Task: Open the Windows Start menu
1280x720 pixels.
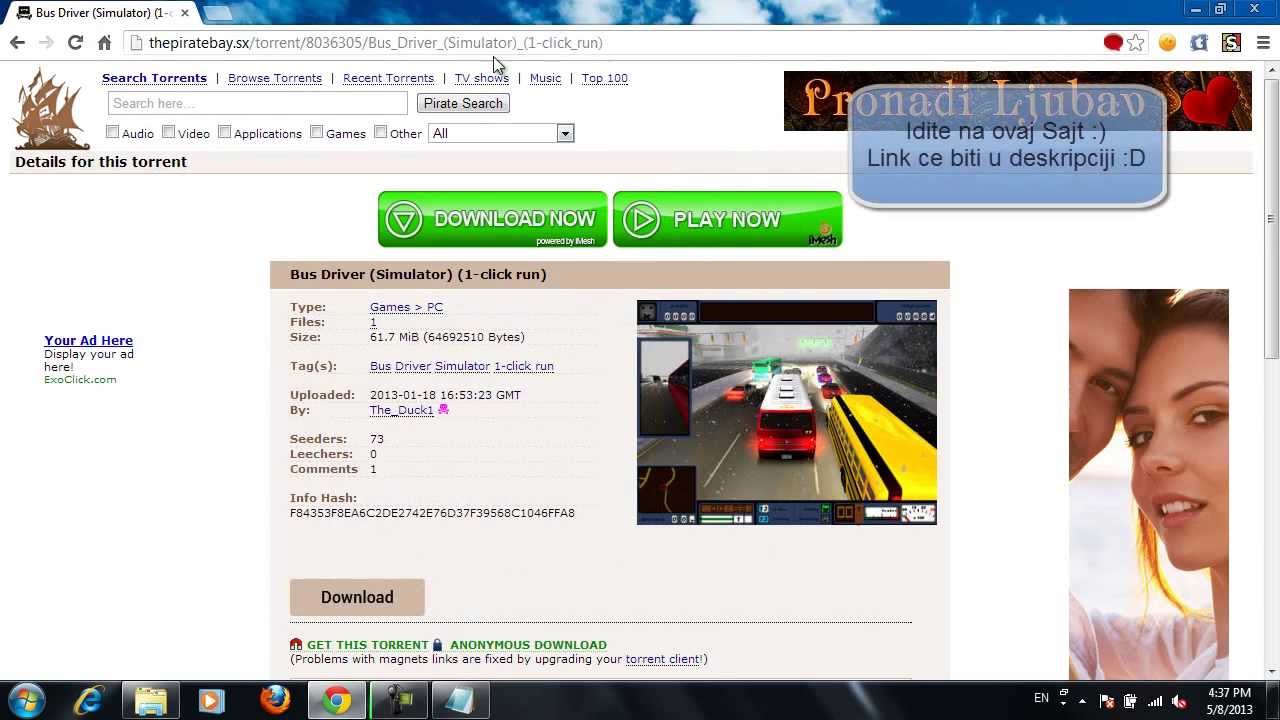Action: click(x=27, y=700)
